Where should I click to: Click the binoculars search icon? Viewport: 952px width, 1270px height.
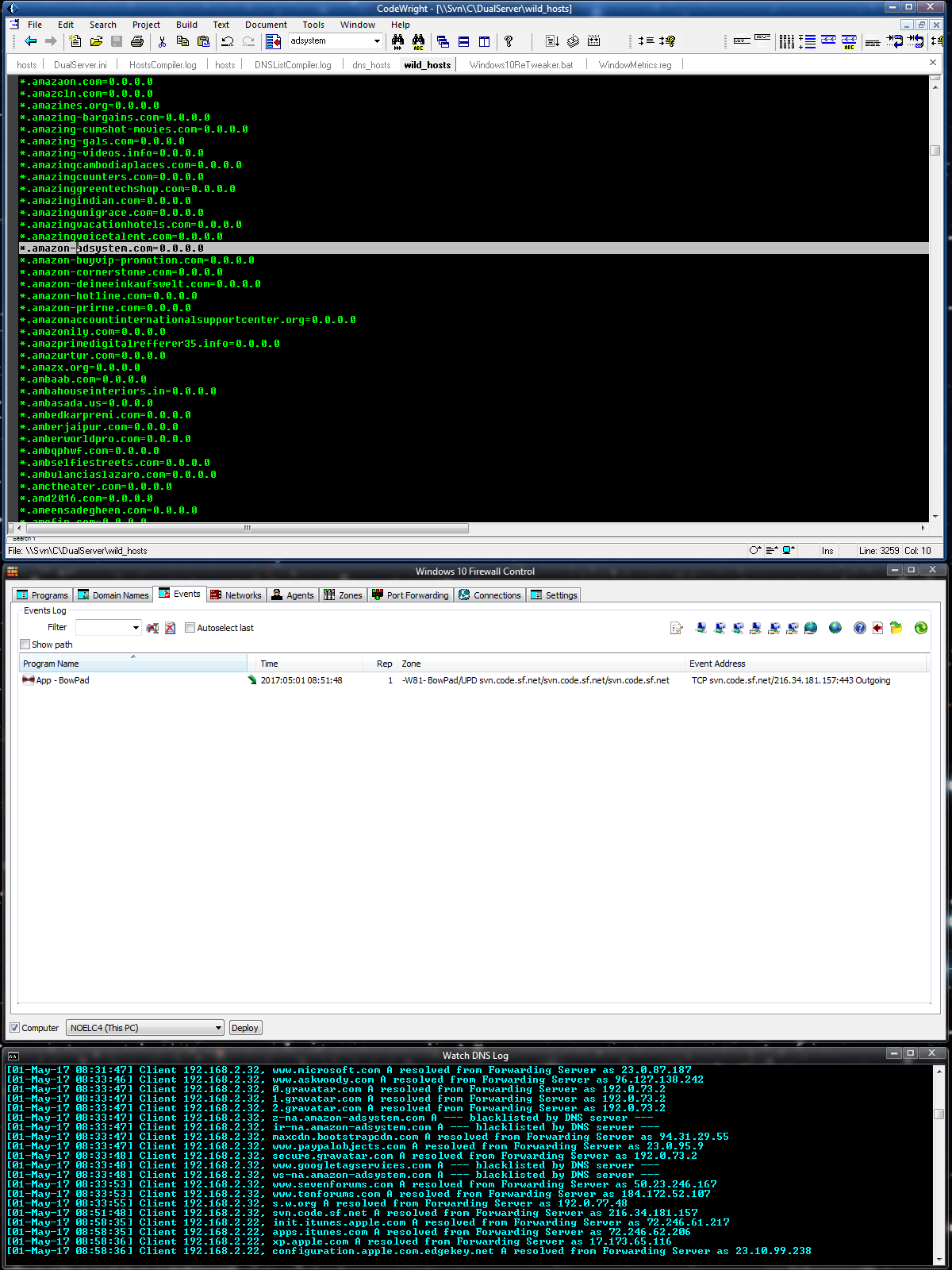(x=397, y=41)
